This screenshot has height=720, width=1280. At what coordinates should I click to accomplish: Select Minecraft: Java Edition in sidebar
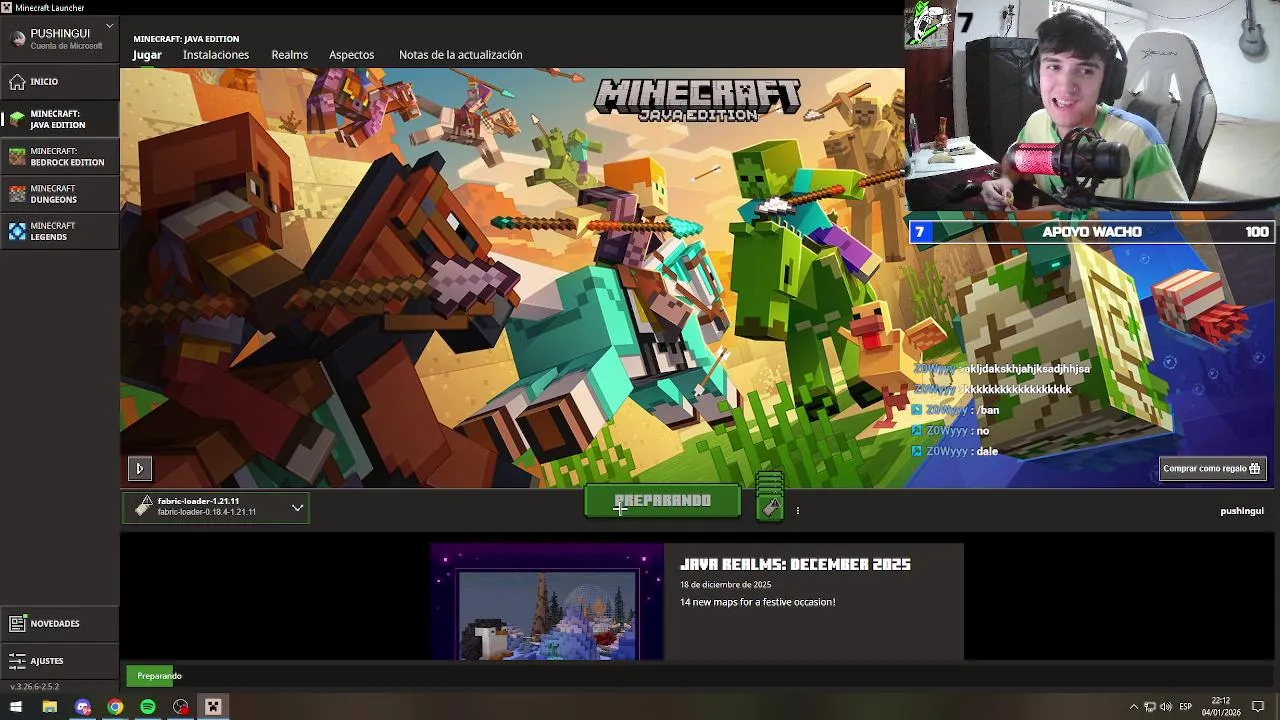[x=59, y=119]
